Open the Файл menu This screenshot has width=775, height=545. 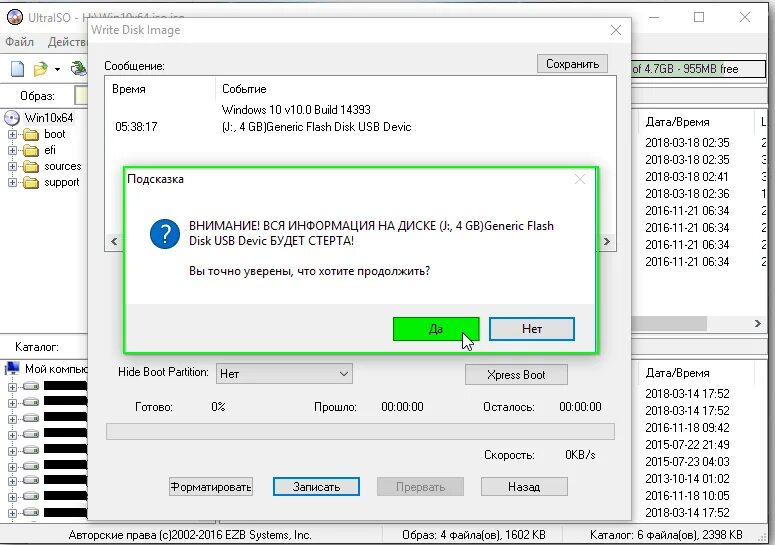point(19,42)
